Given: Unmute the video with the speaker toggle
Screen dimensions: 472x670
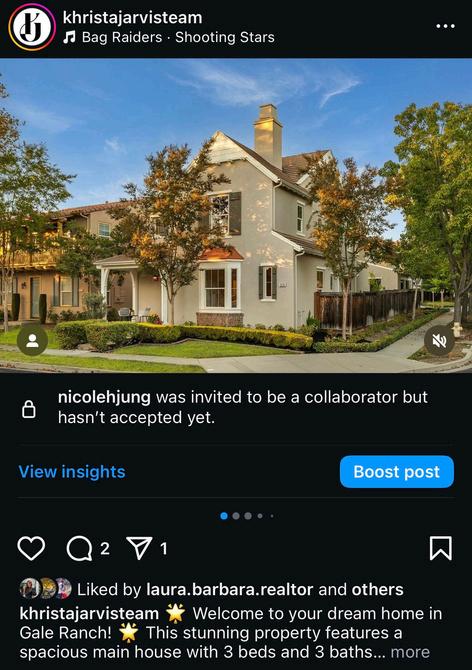Looking at the screenshot, I should 439,340.
